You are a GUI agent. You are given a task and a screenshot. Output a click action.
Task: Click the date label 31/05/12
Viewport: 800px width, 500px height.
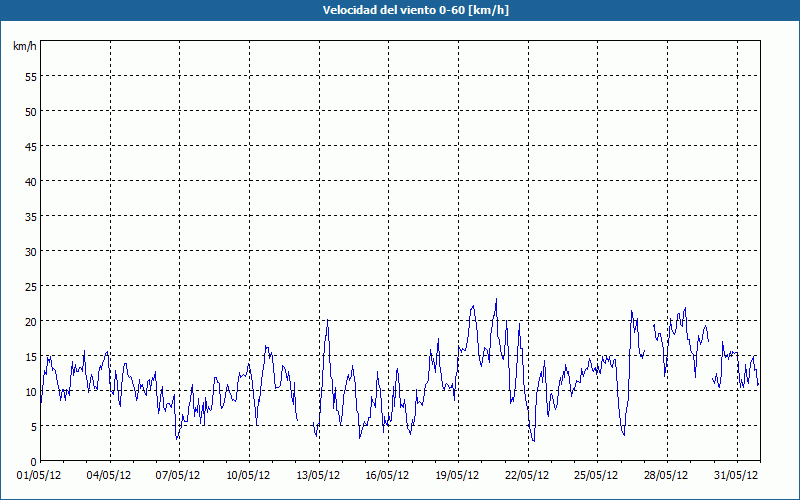click(736, 476)
